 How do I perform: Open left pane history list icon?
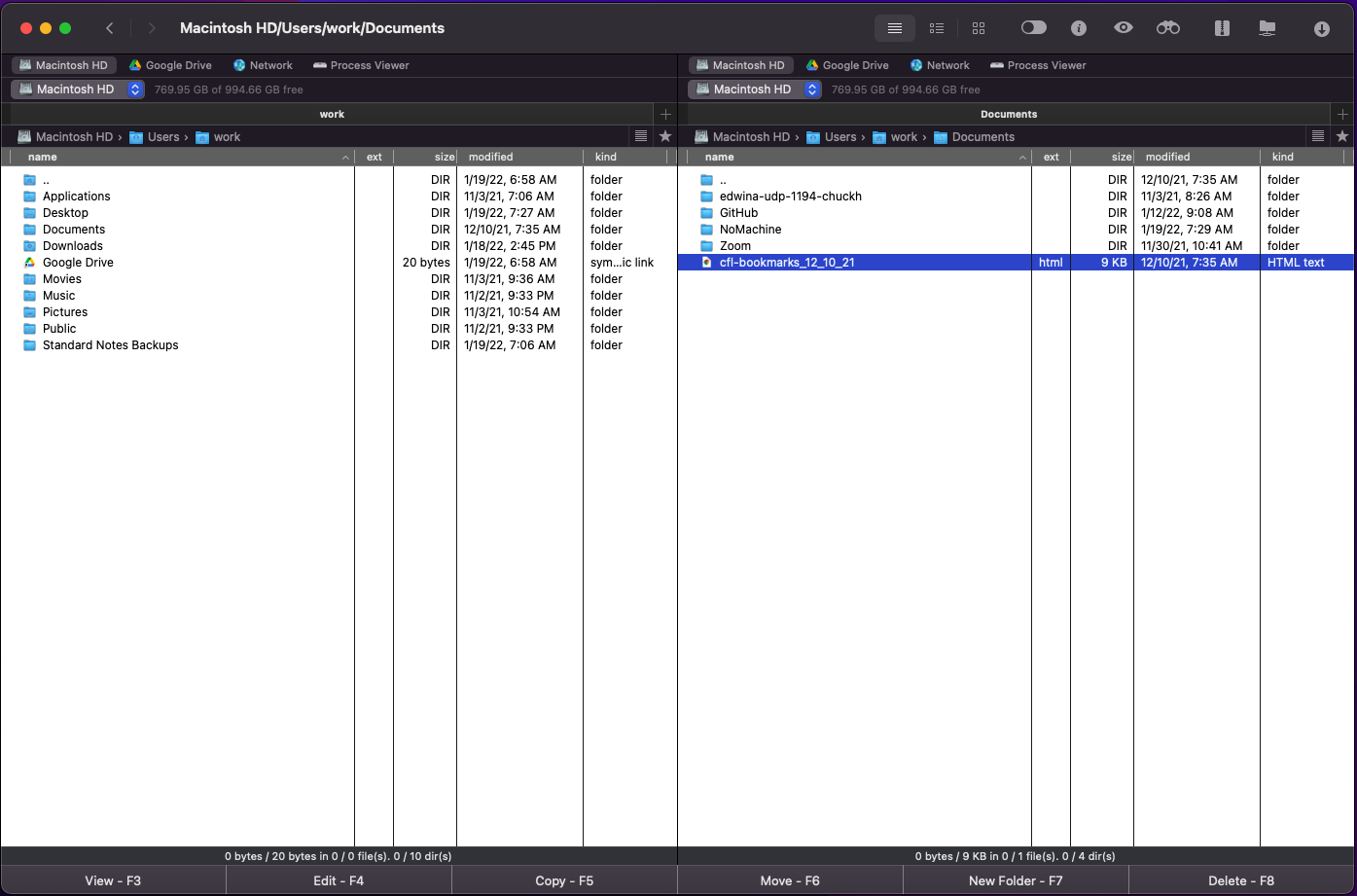[x=640, y=136]
